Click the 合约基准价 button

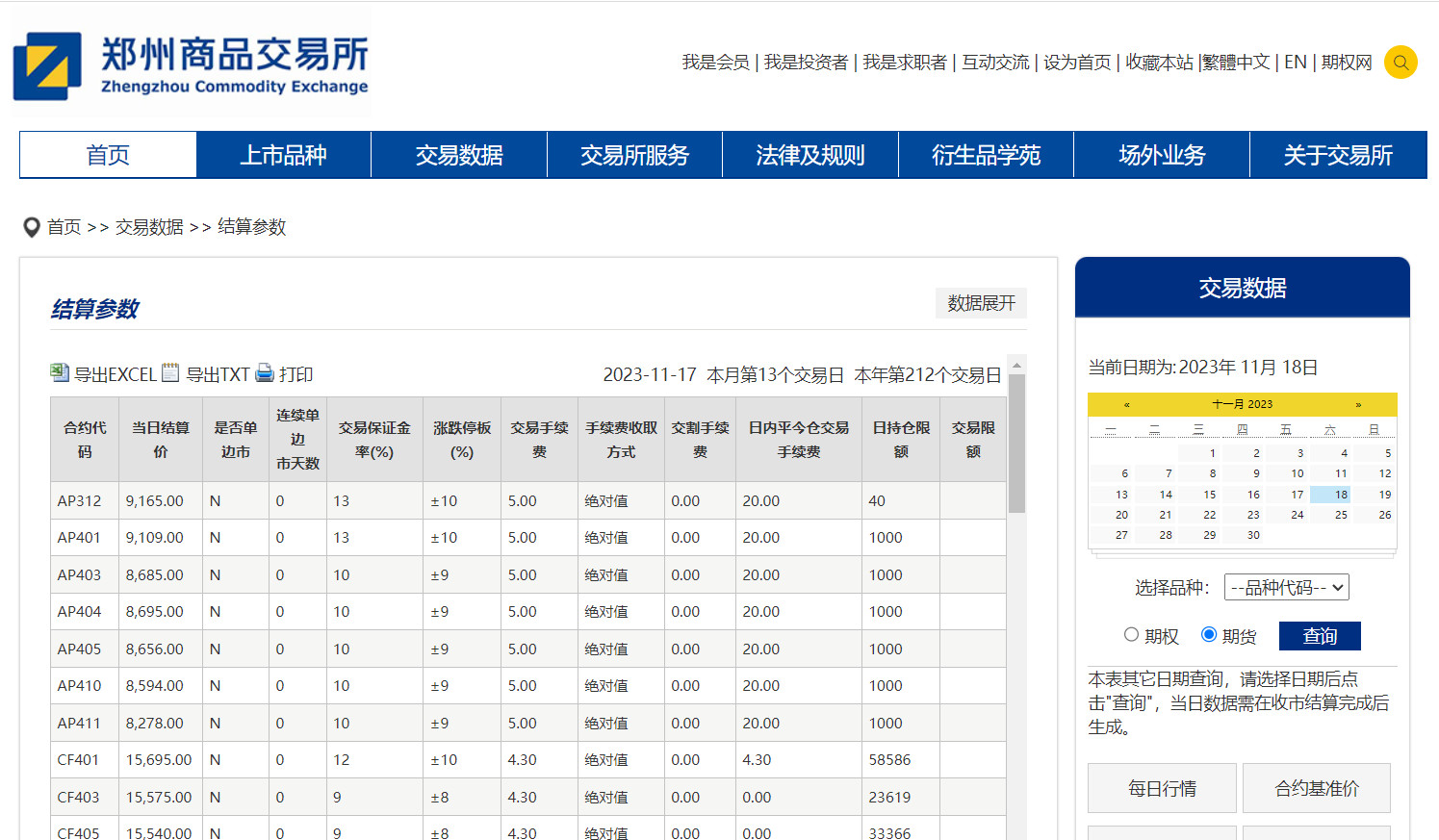pos(1317,788)
